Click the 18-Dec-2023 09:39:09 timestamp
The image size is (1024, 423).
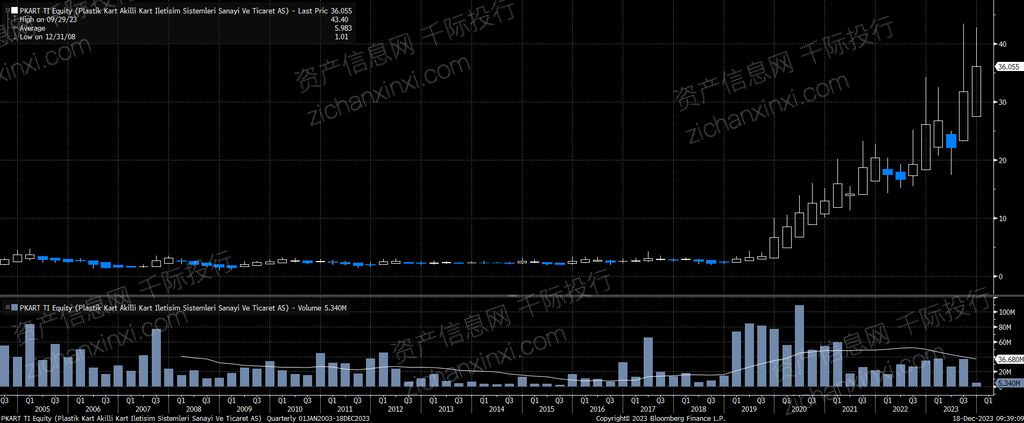pos(986,418)
